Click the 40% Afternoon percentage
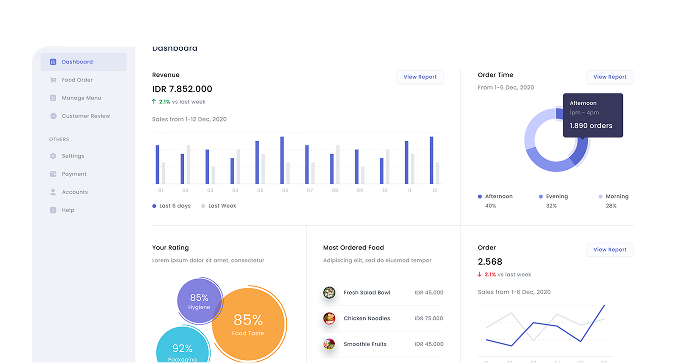 tap(490, 206)
